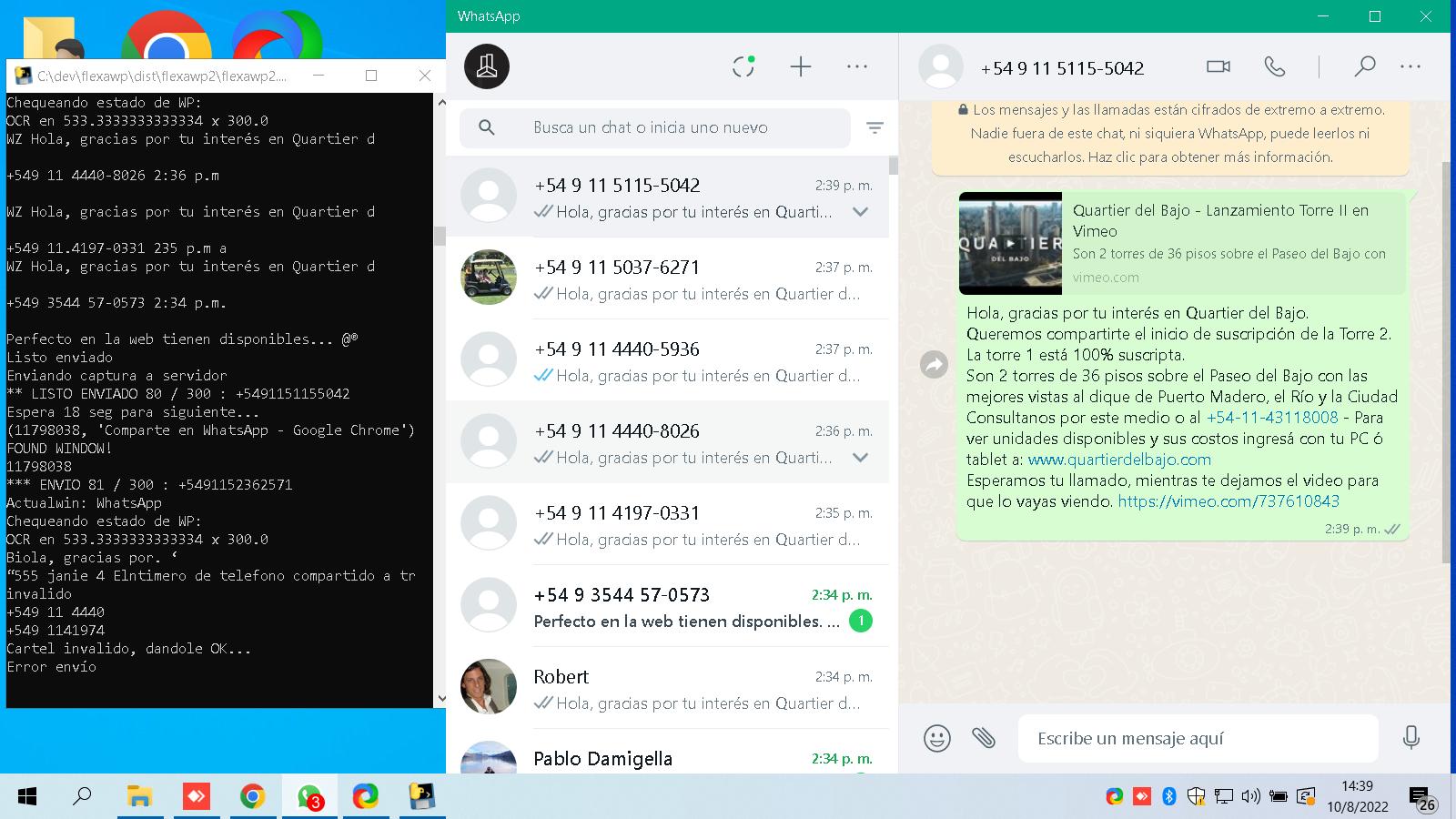Click the conversation pane scrollbar
Viewport: 1456px width, 819px height.
click(1445, 362)
